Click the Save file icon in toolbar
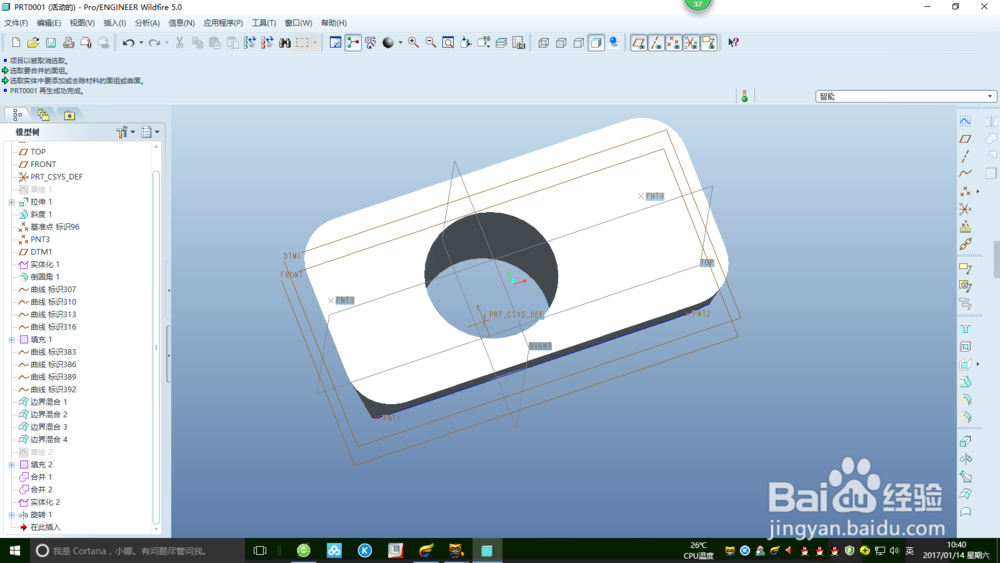The image size is (1000, 563). tap(50, 43)
